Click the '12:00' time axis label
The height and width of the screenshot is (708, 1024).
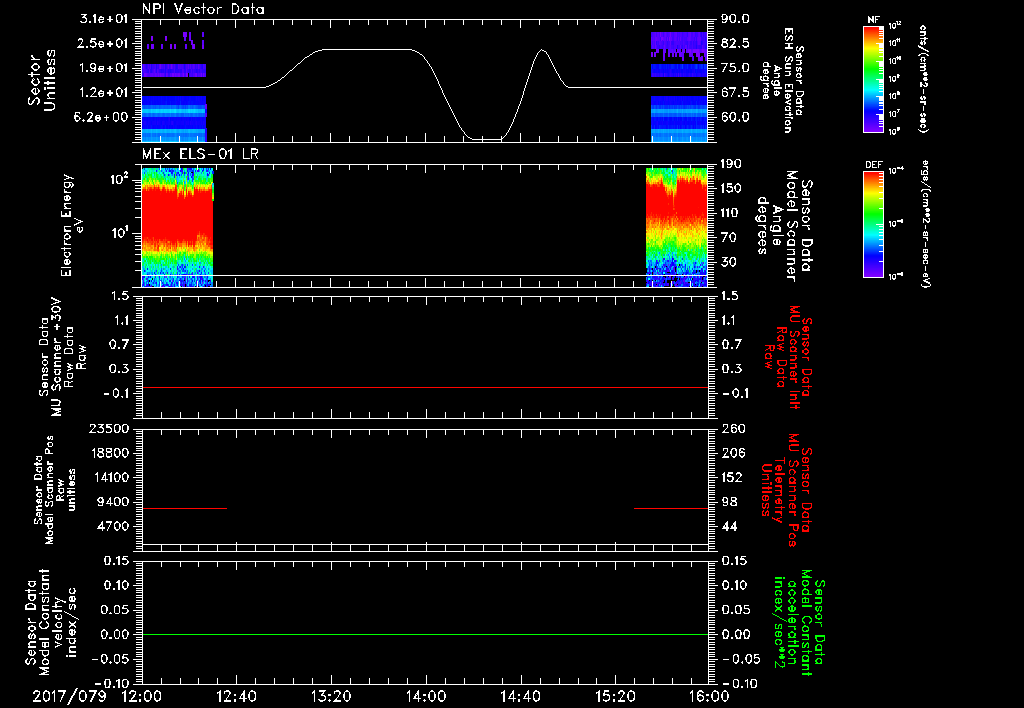click(x=142, y=696)
